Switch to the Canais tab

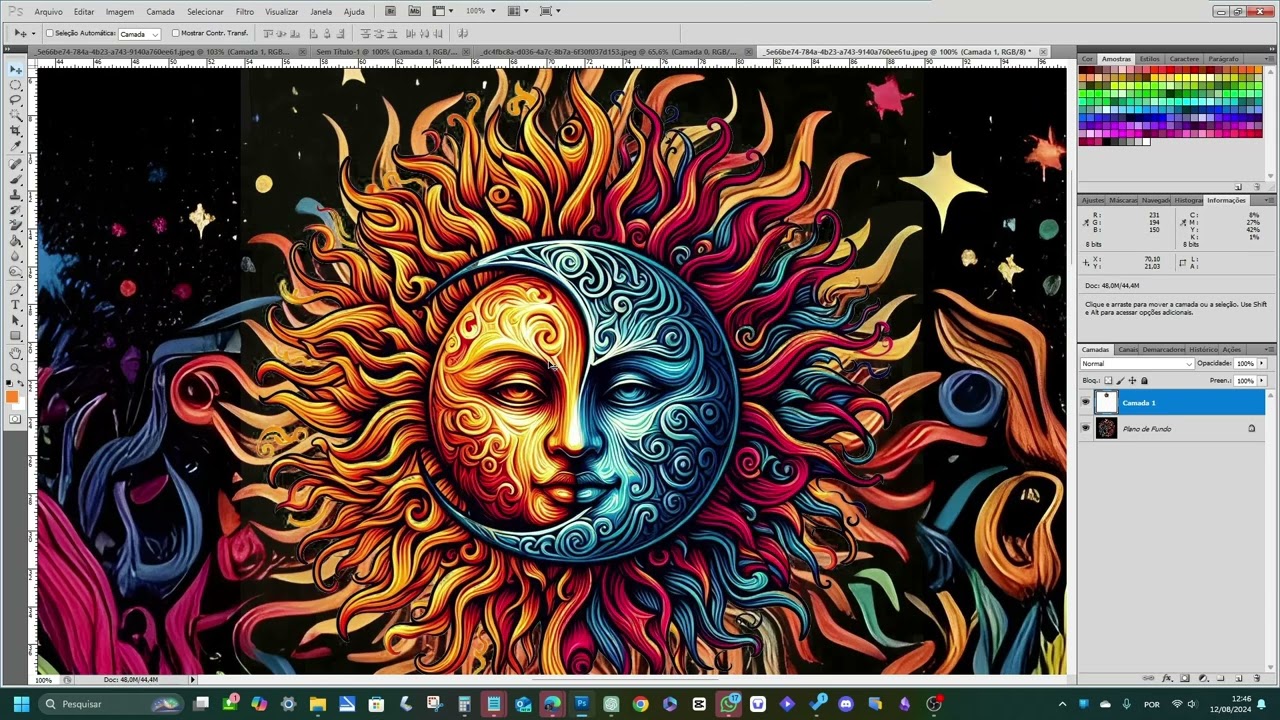1128,349
